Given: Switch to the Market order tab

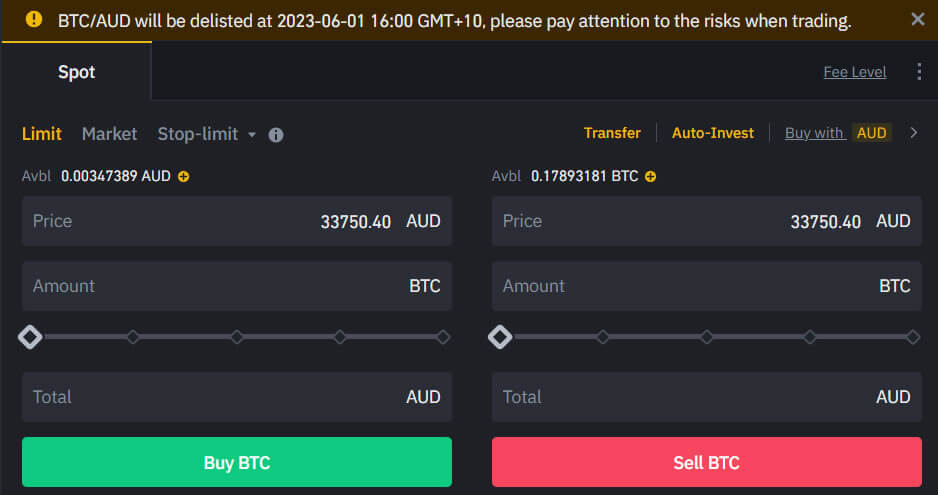Looking at the screenshot, I should (109, 133).
